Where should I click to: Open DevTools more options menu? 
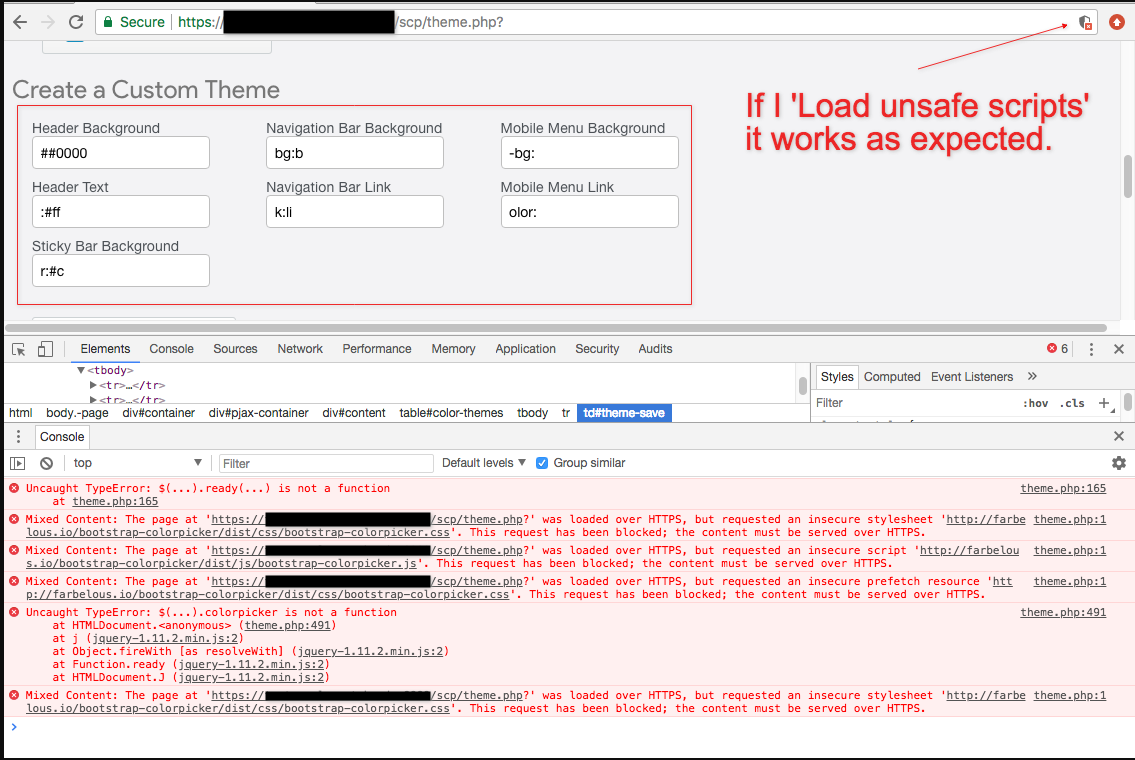pos(1091,349)
